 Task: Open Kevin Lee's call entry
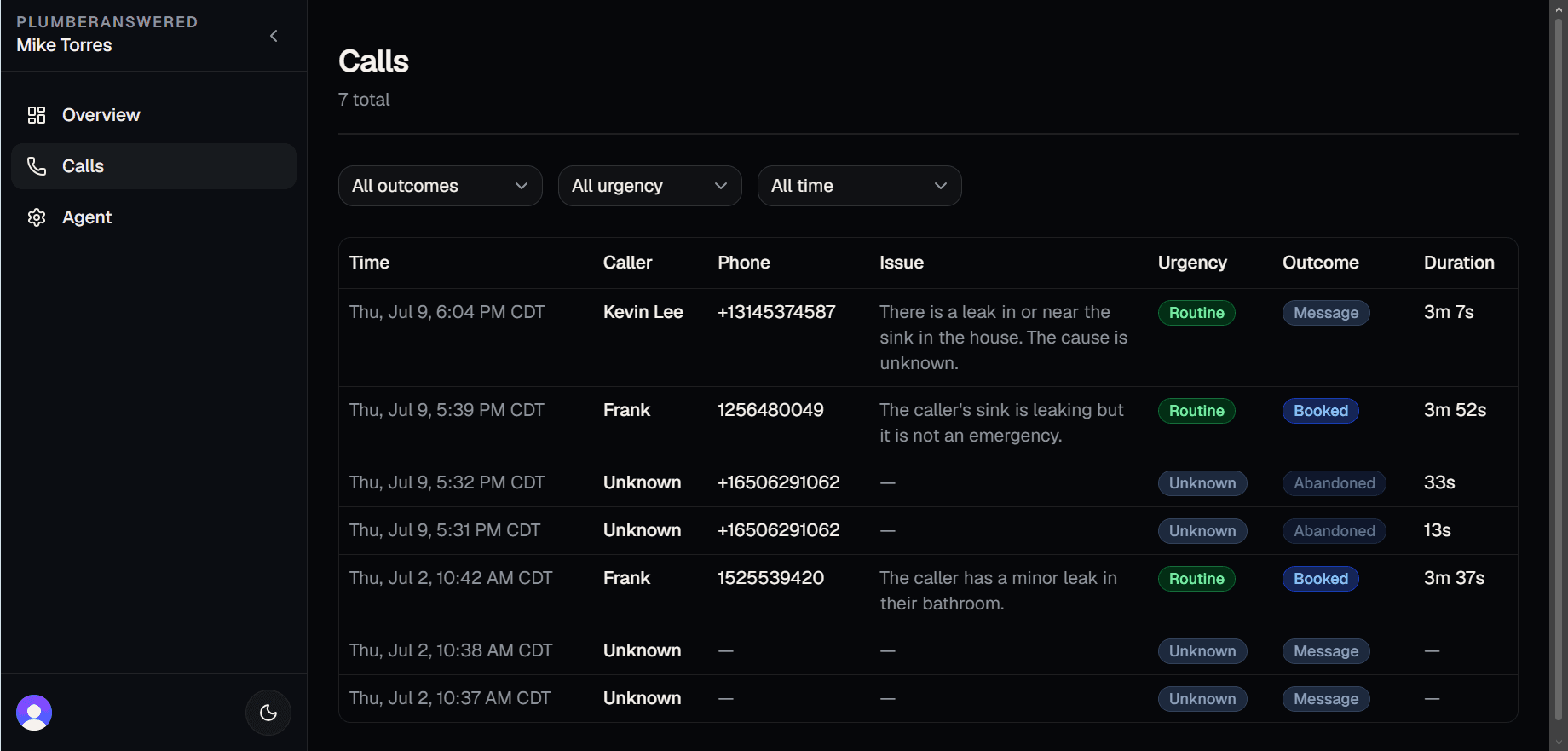[x=928, y=338]
